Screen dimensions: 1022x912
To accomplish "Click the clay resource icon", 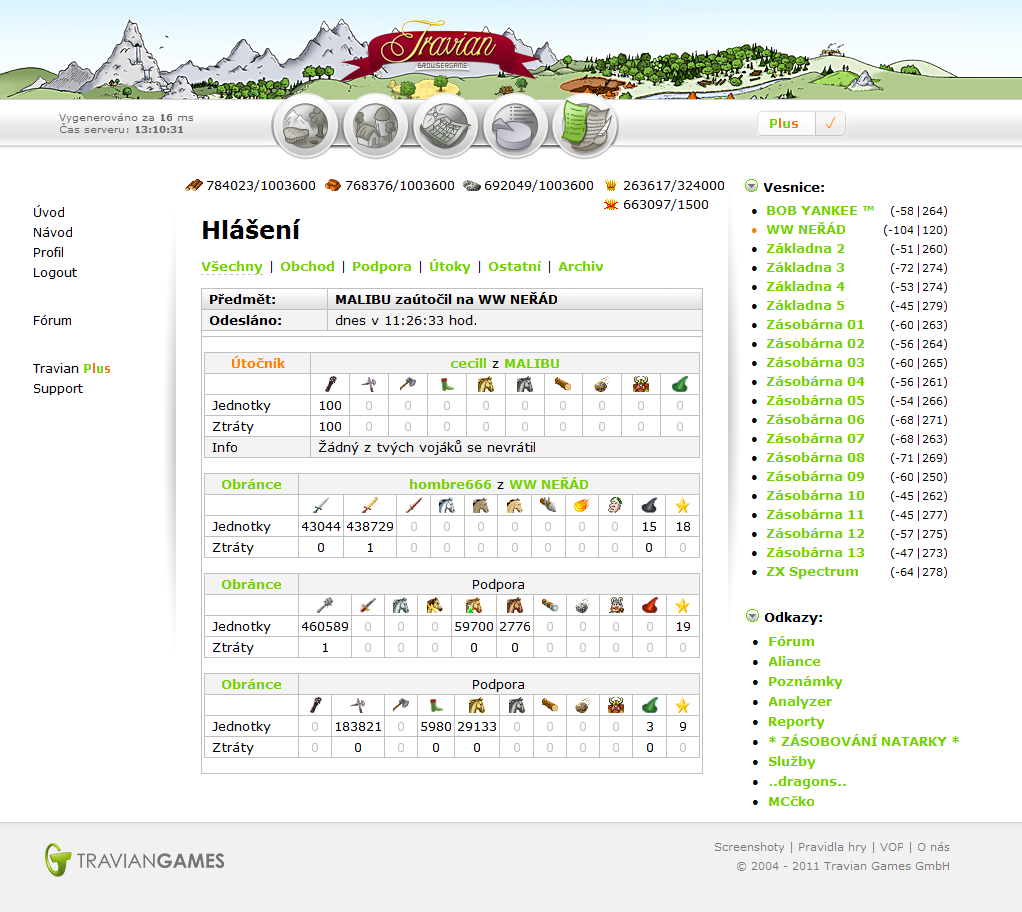I will pos(333,186).
